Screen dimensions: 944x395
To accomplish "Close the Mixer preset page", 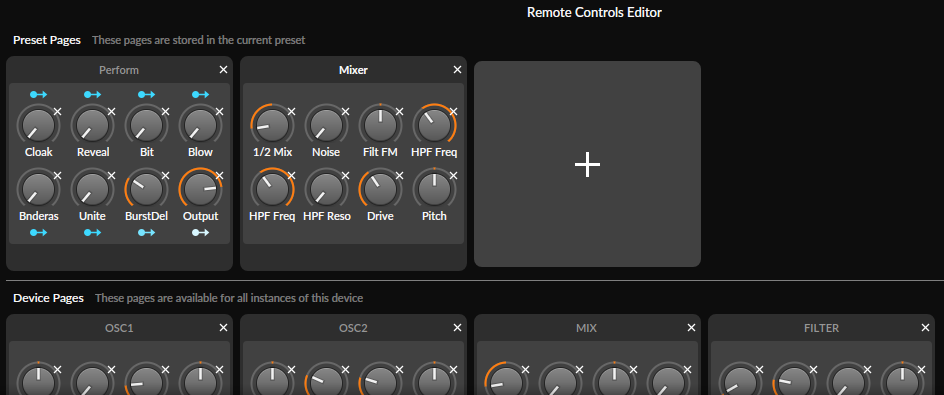I will click(x=457, y=70).
